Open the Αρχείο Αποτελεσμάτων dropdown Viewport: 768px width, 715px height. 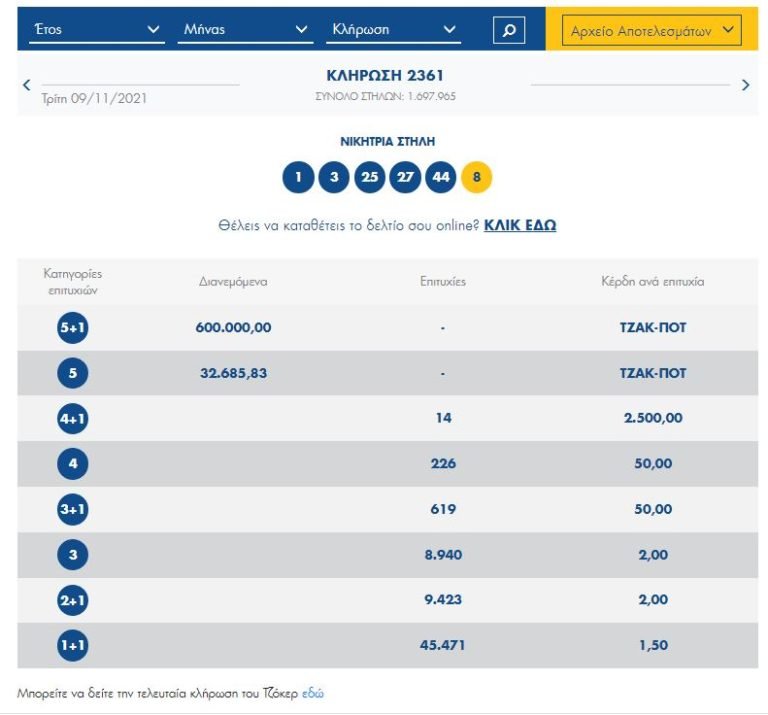pos(651,31)
